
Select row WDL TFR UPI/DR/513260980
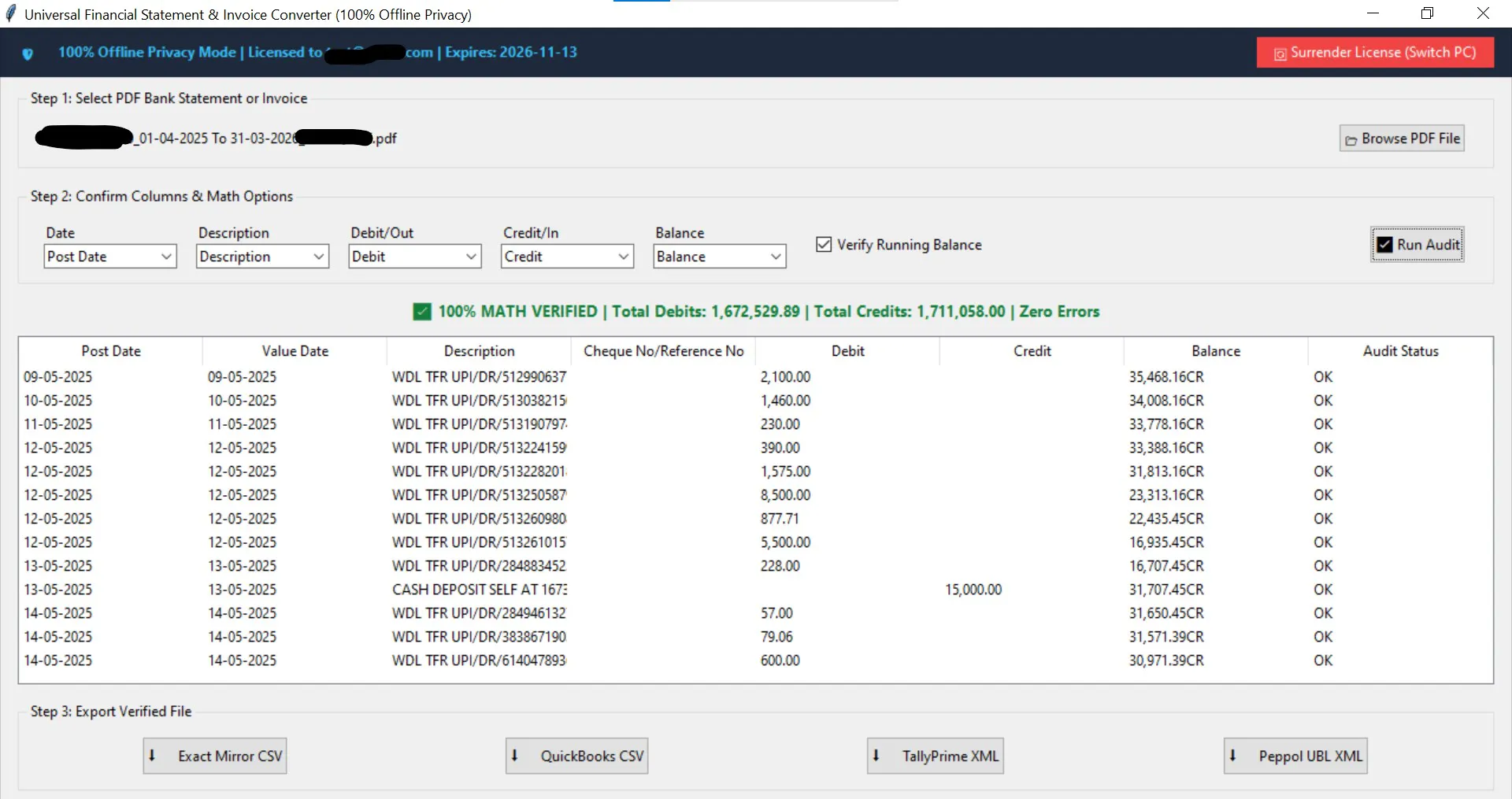click(x=755, y=519)
